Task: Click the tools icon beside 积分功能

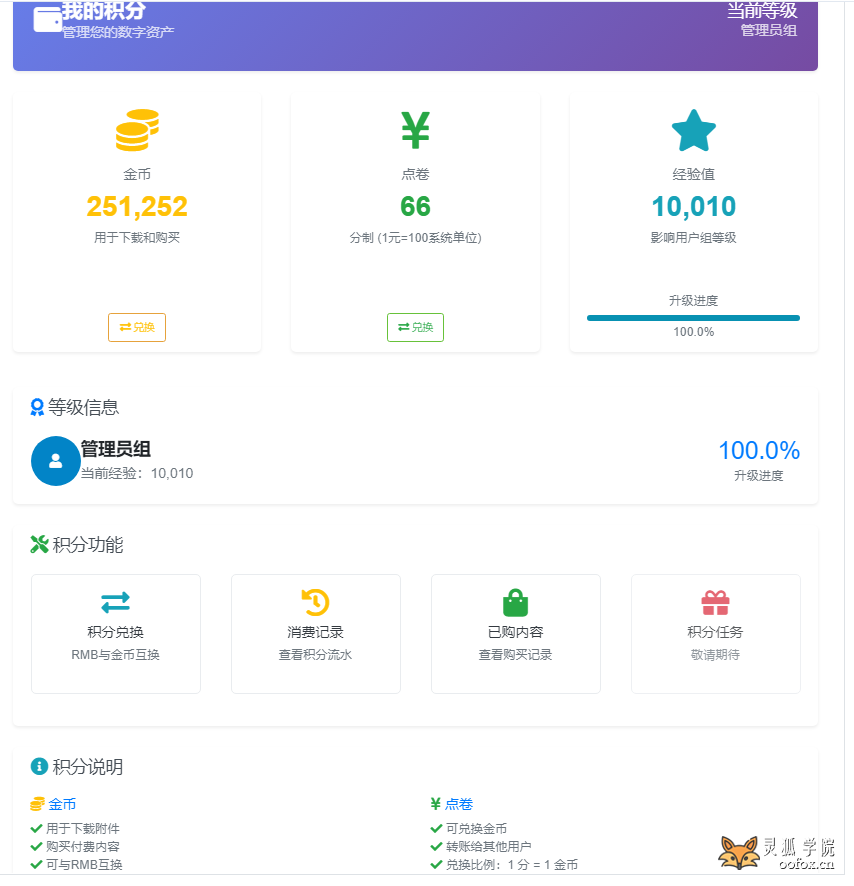Action: (39, 545)
